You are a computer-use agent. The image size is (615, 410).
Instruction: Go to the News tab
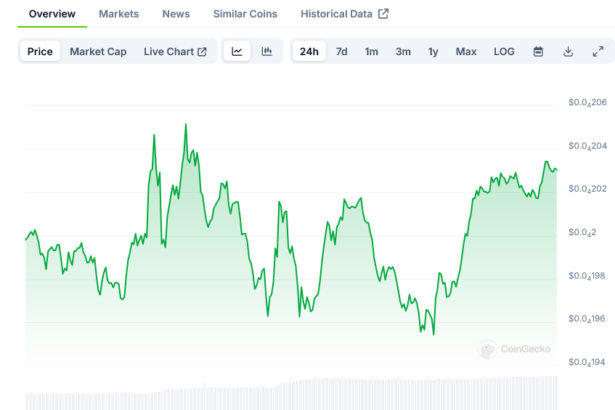[x=176, y=14]
